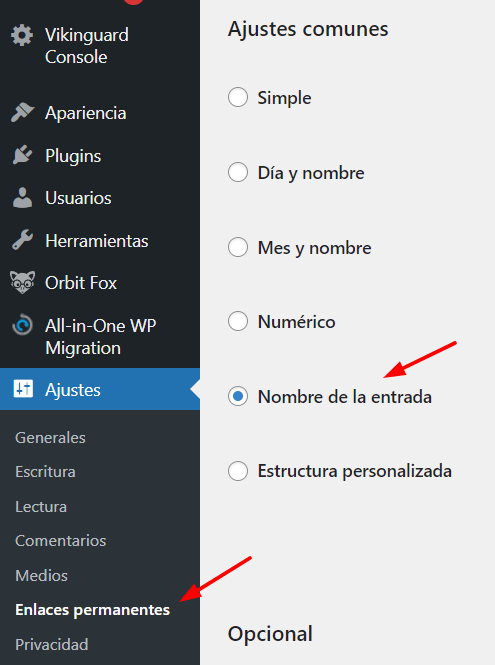Select the Simple permalink radio button

(x=238, y=97)
